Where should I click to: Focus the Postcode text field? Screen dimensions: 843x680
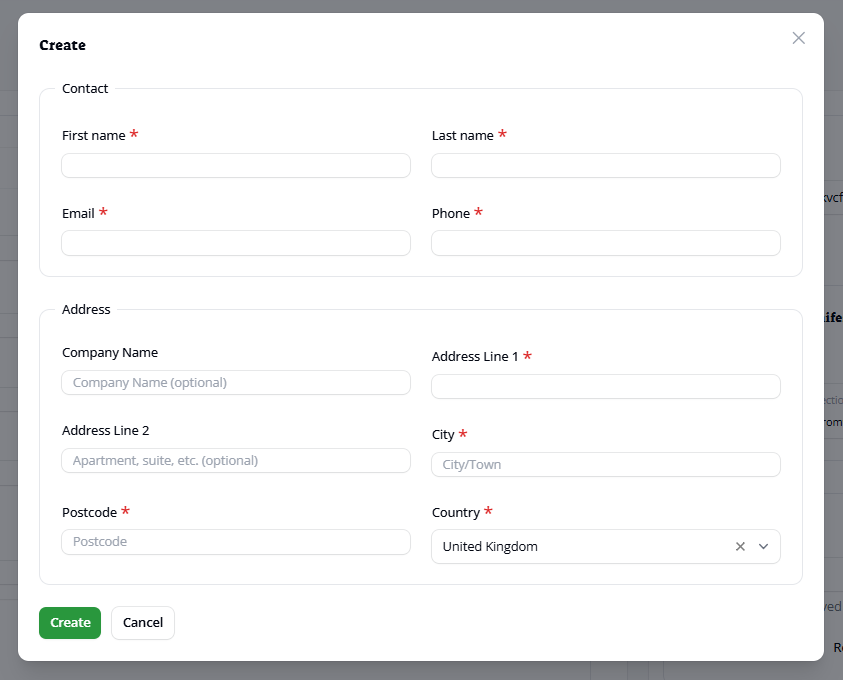pyautogui.click(x=236, y=542)
